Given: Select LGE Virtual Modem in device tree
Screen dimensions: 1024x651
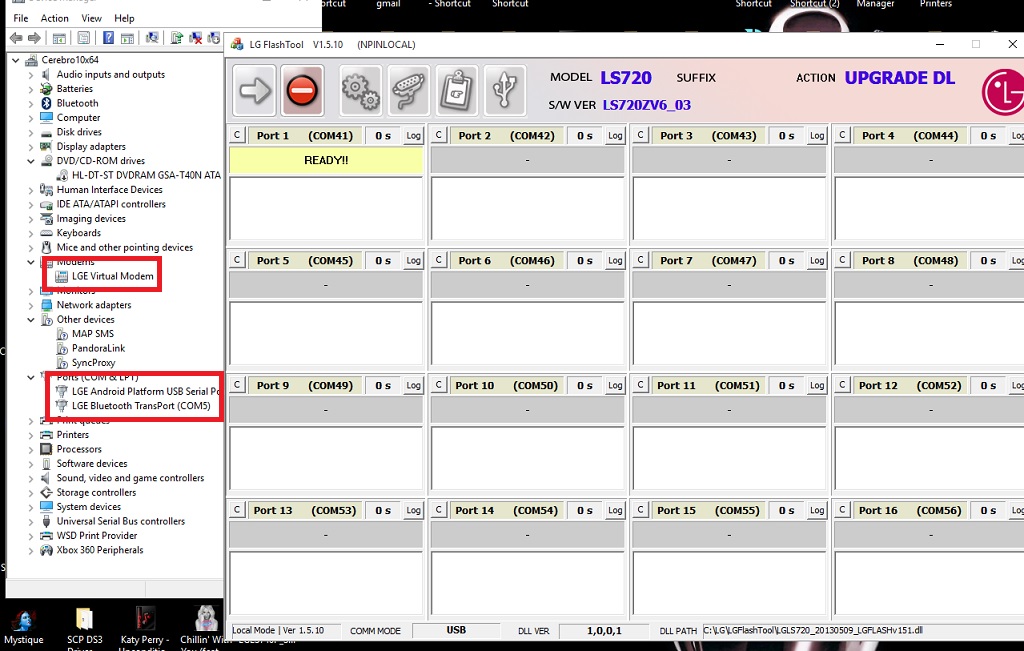Looking at the screenshot, I should pyautogui.click(x=112, y=276).
